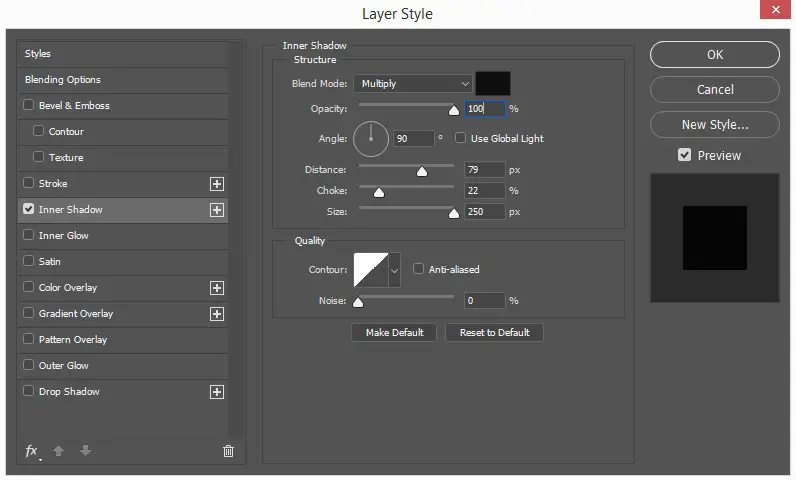Enable the Drop Shadow checkbox
This screenshot has width=796, height=480.
pos(28,391)
